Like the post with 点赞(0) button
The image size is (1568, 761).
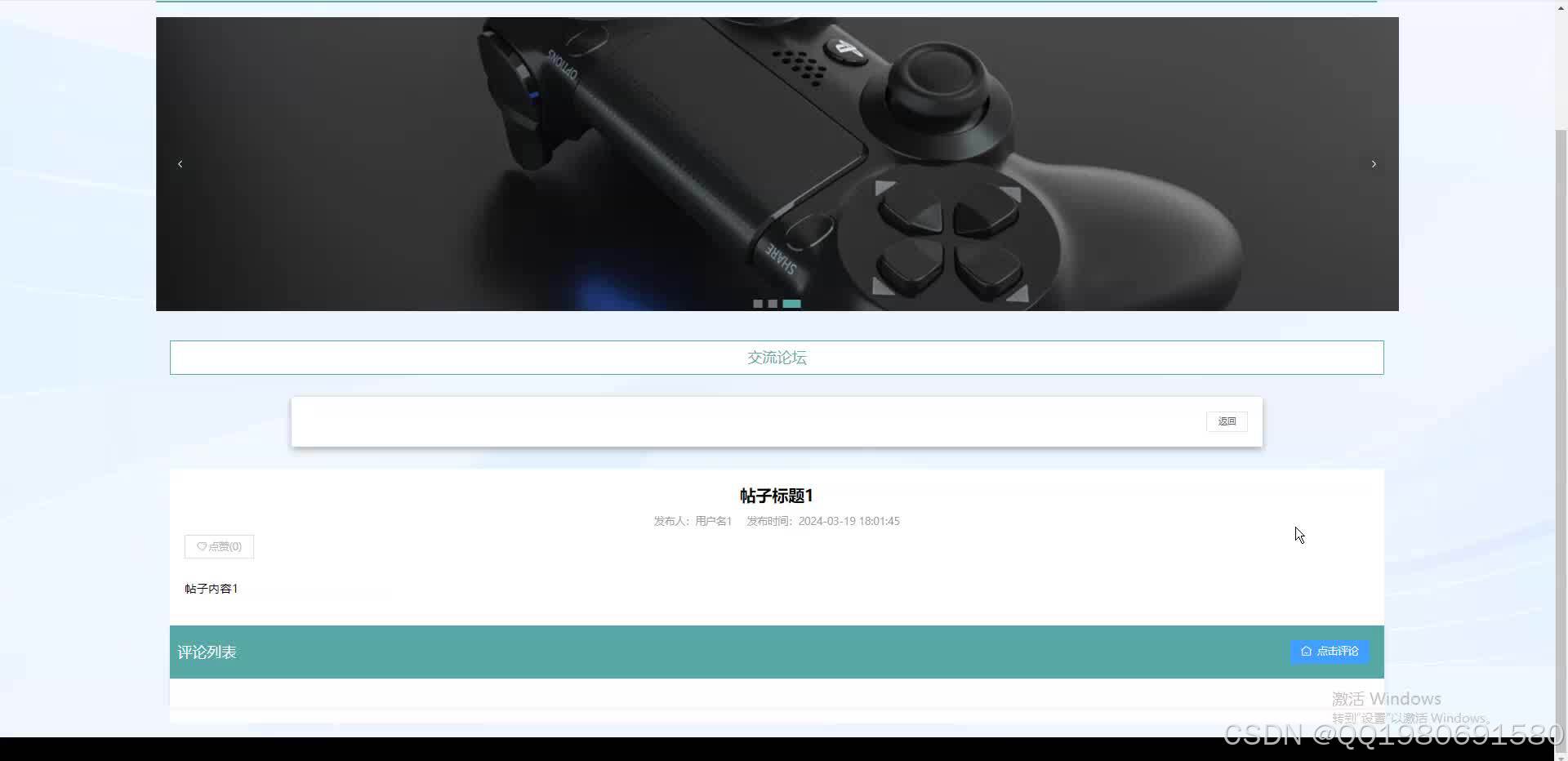[x=219, y=546]
